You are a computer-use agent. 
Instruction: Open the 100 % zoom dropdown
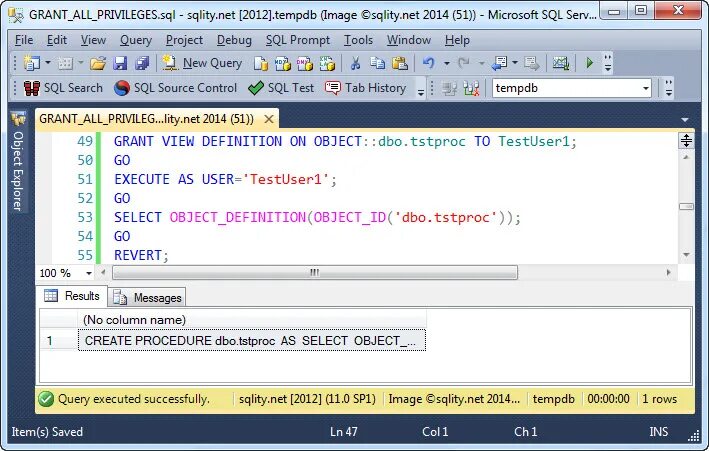(89, 273)
